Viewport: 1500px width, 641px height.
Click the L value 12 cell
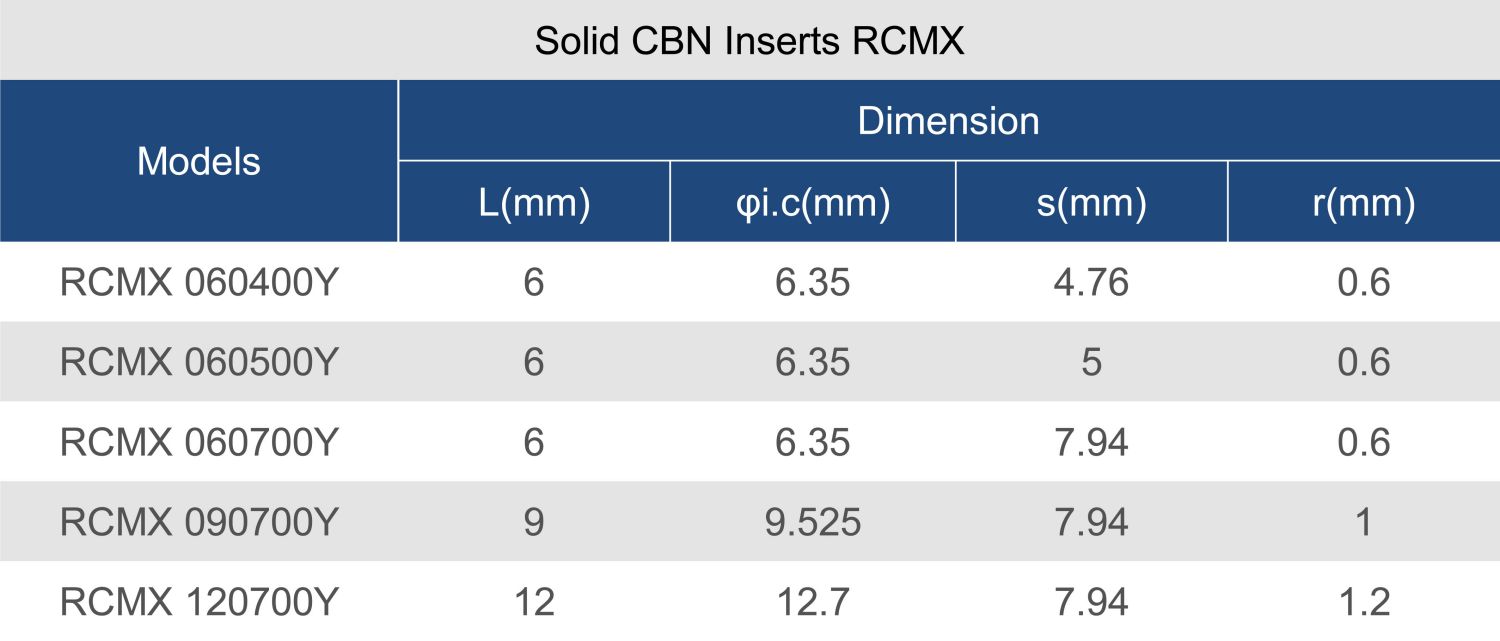(x=533, y=602)
